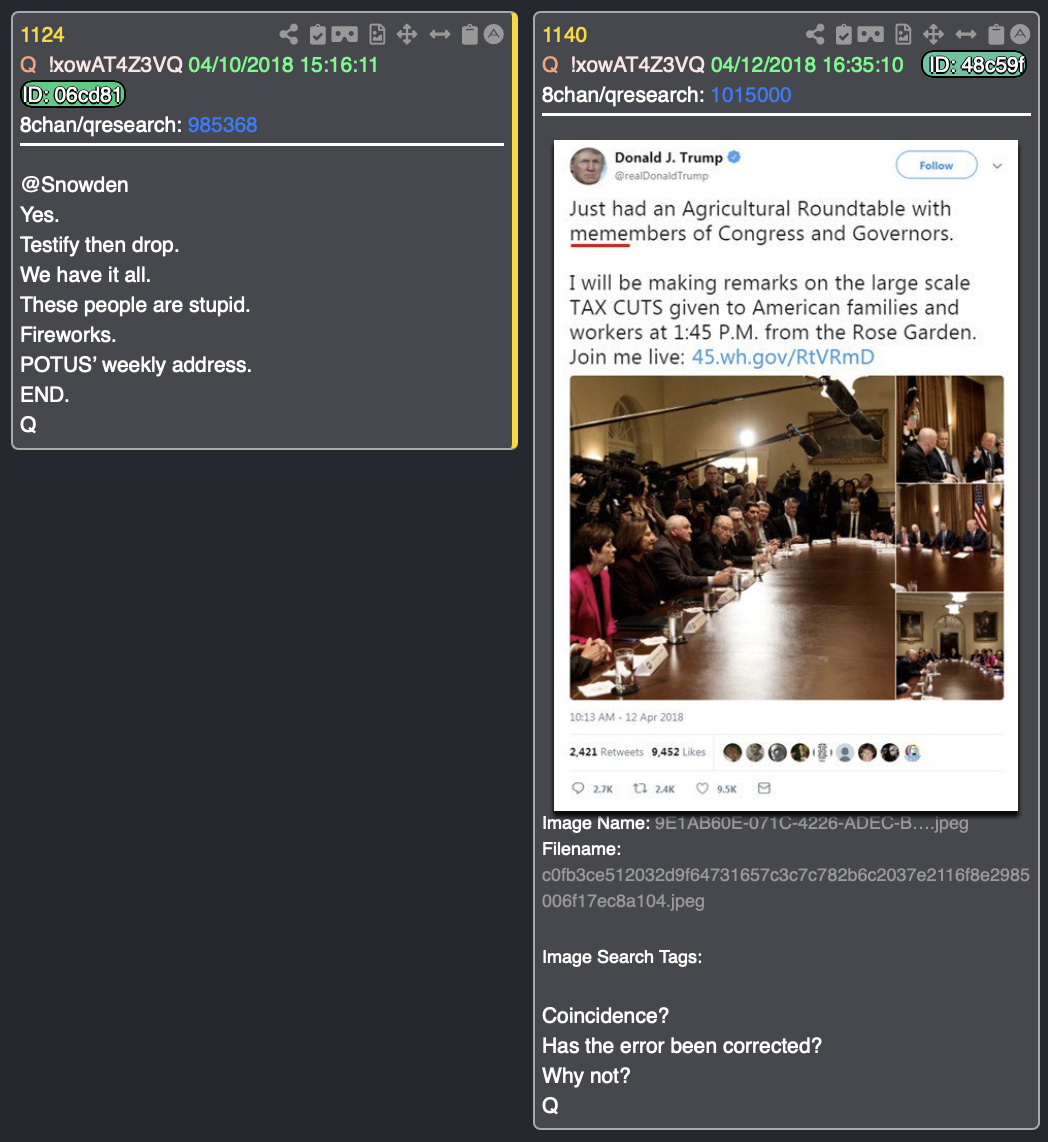Click the Follow button on Trump's tweet

click(936, 165)
